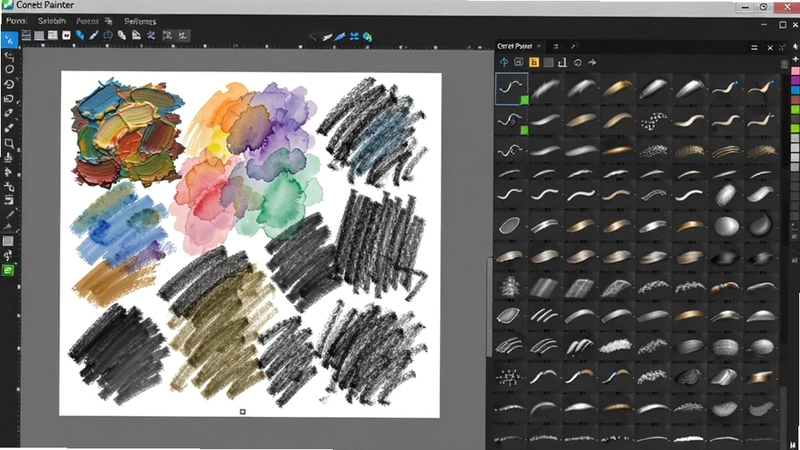Toggle the yellow highlighted button in brush panel
Viewport: 800px width, 450px height.
pos(534,62)
